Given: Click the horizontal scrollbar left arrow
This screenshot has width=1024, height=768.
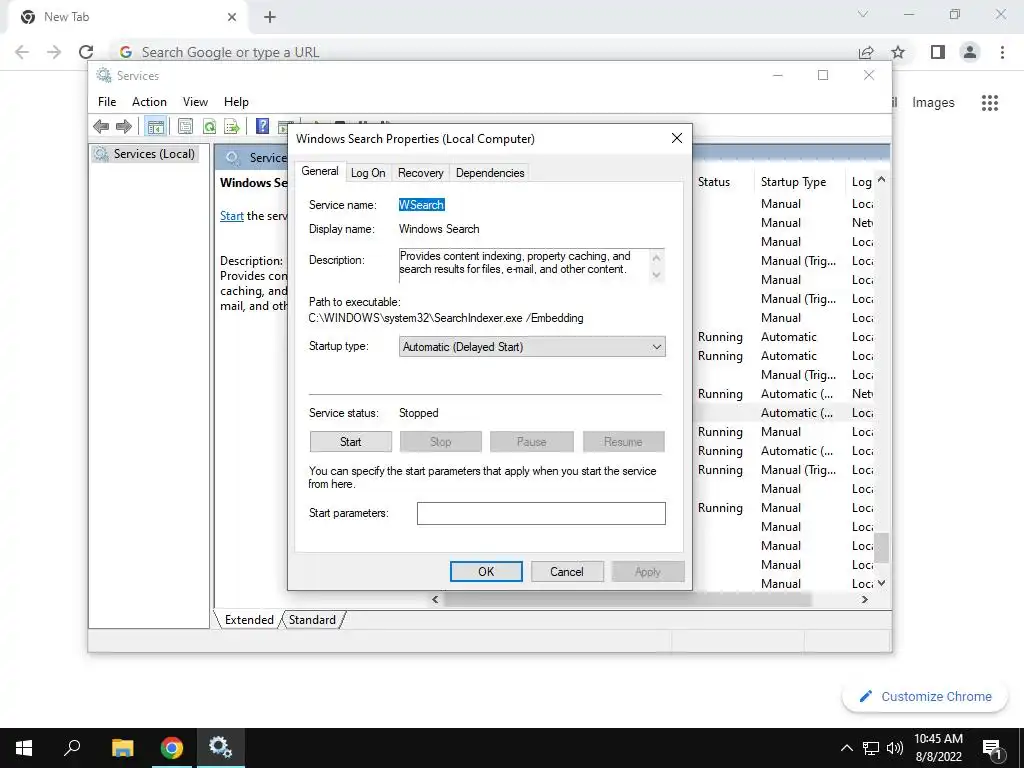Looking at the screenshot, I should (x=436, y=600).
